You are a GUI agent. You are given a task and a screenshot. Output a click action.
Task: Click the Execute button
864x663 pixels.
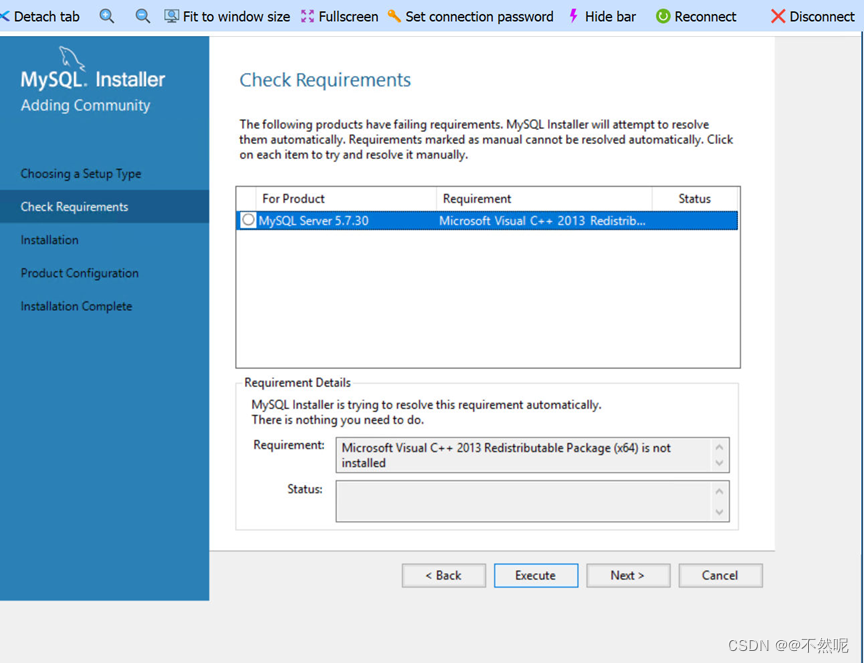click(x=536, y=575)
